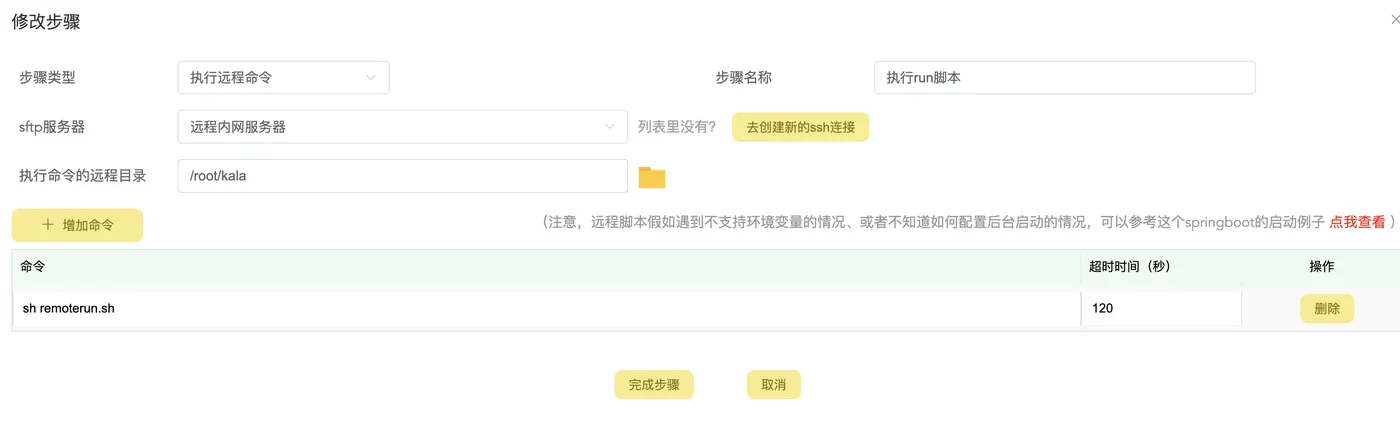Click the chevron arrow in the sftp服务器 selector
The image size is (1400, 426).
coord(610,127)
